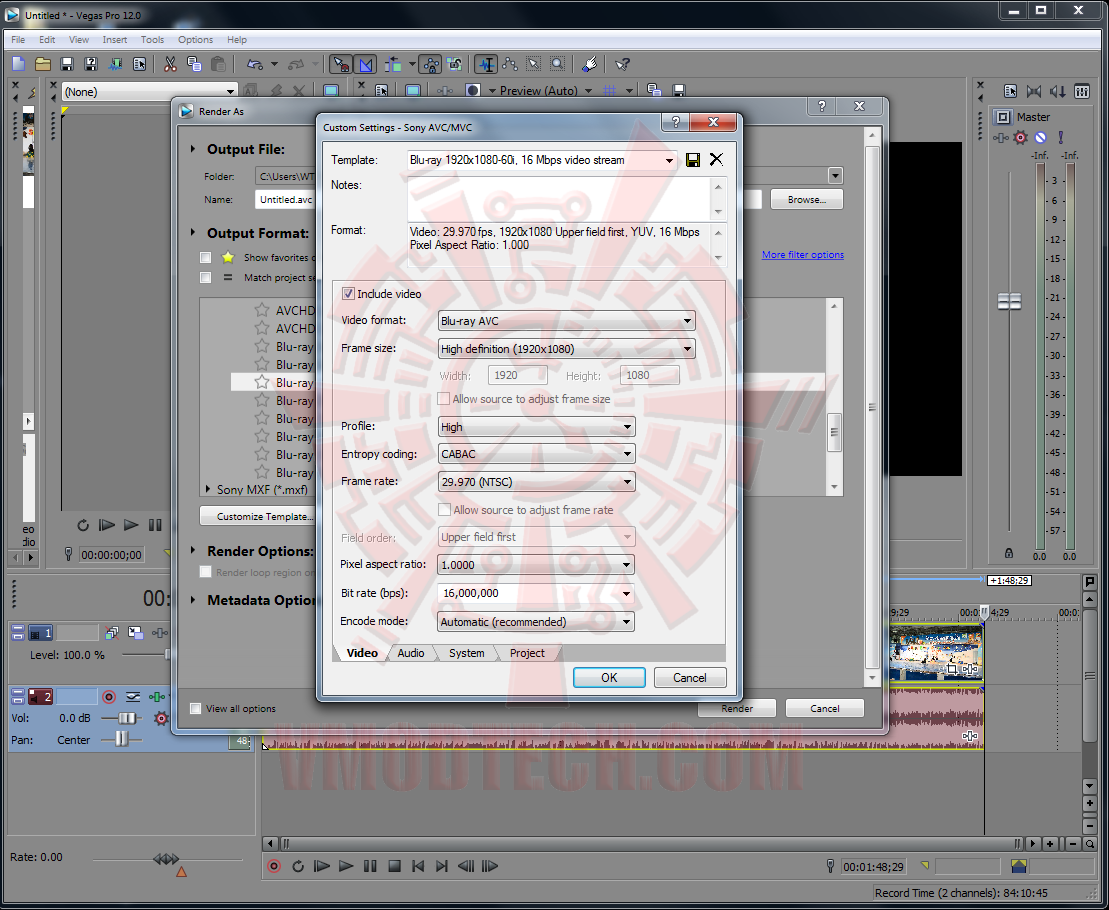Arm audio track 2 for record
Viewport: 1109px width, 910px height.
tap(109, 697)
